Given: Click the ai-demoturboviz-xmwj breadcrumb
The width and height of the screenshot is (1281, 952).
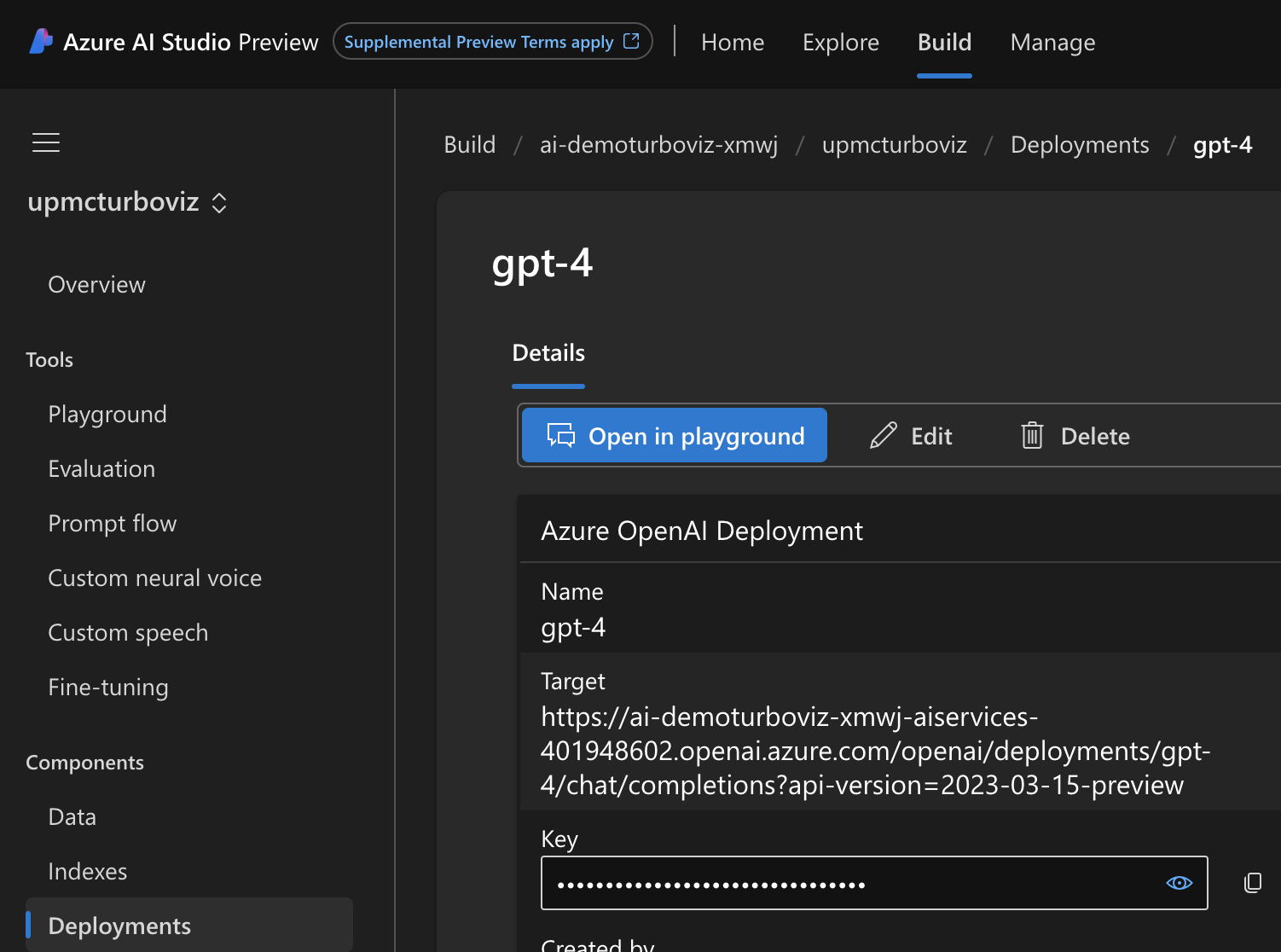Looking at the screenshot, I should coord(658,145).
